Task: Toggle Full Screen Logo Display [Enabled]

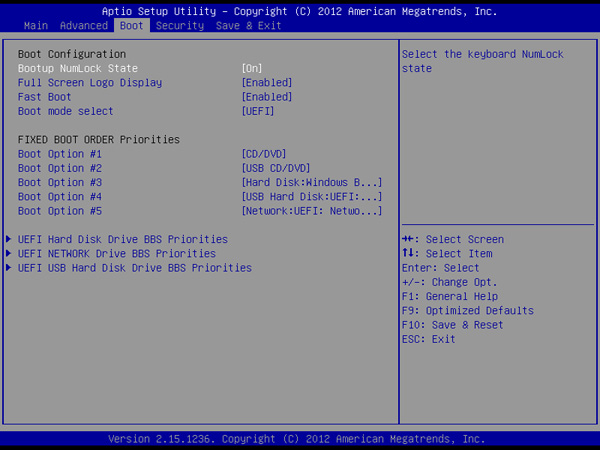Action: tap(267, 82)
